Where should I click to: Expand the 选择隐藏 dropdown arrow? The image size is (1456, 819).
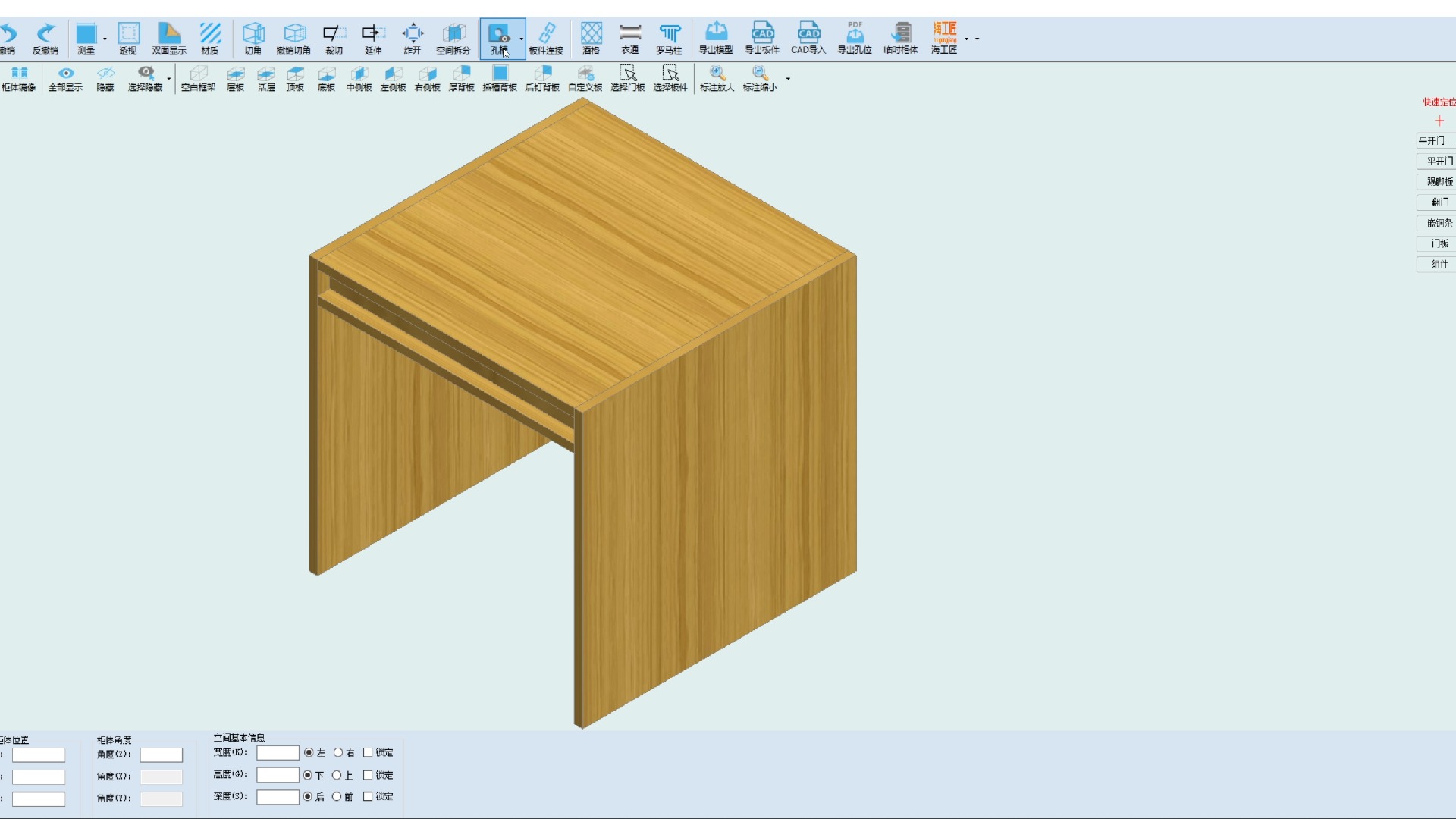168,78
